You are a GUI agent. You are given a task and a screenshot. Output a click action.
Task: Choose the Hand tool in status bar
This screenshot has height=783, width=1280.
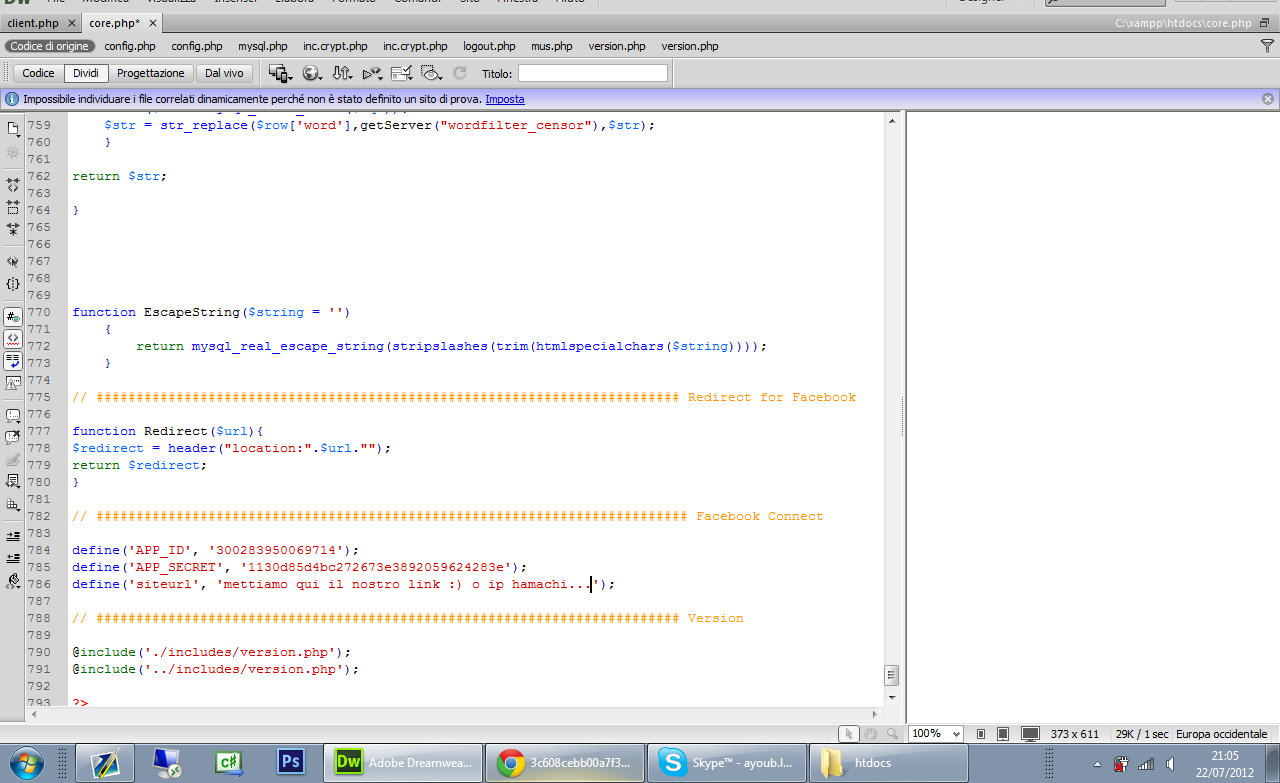(870, 733)
